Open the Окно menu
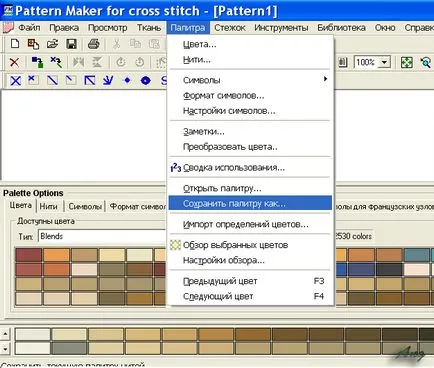 (385, 28)
